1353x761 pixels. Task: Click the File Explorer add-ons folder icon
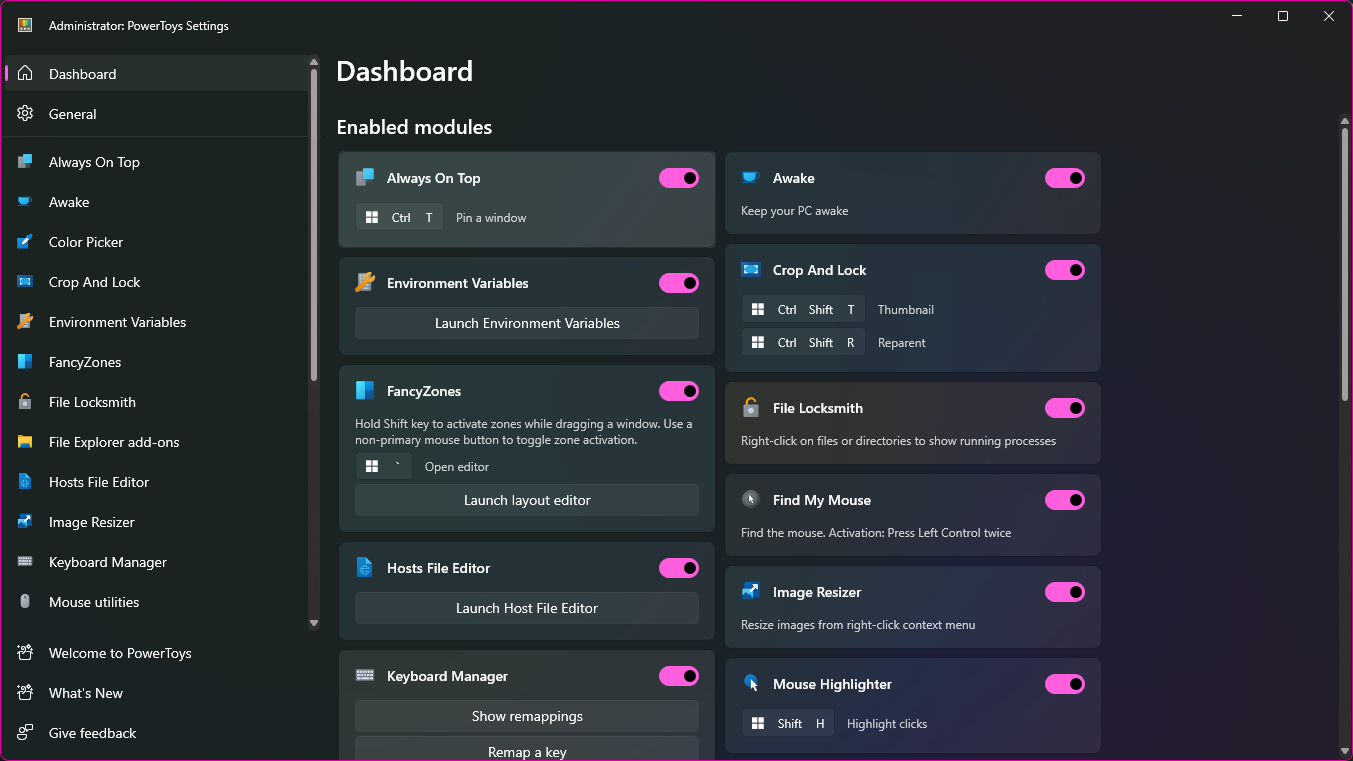(25, 442)
